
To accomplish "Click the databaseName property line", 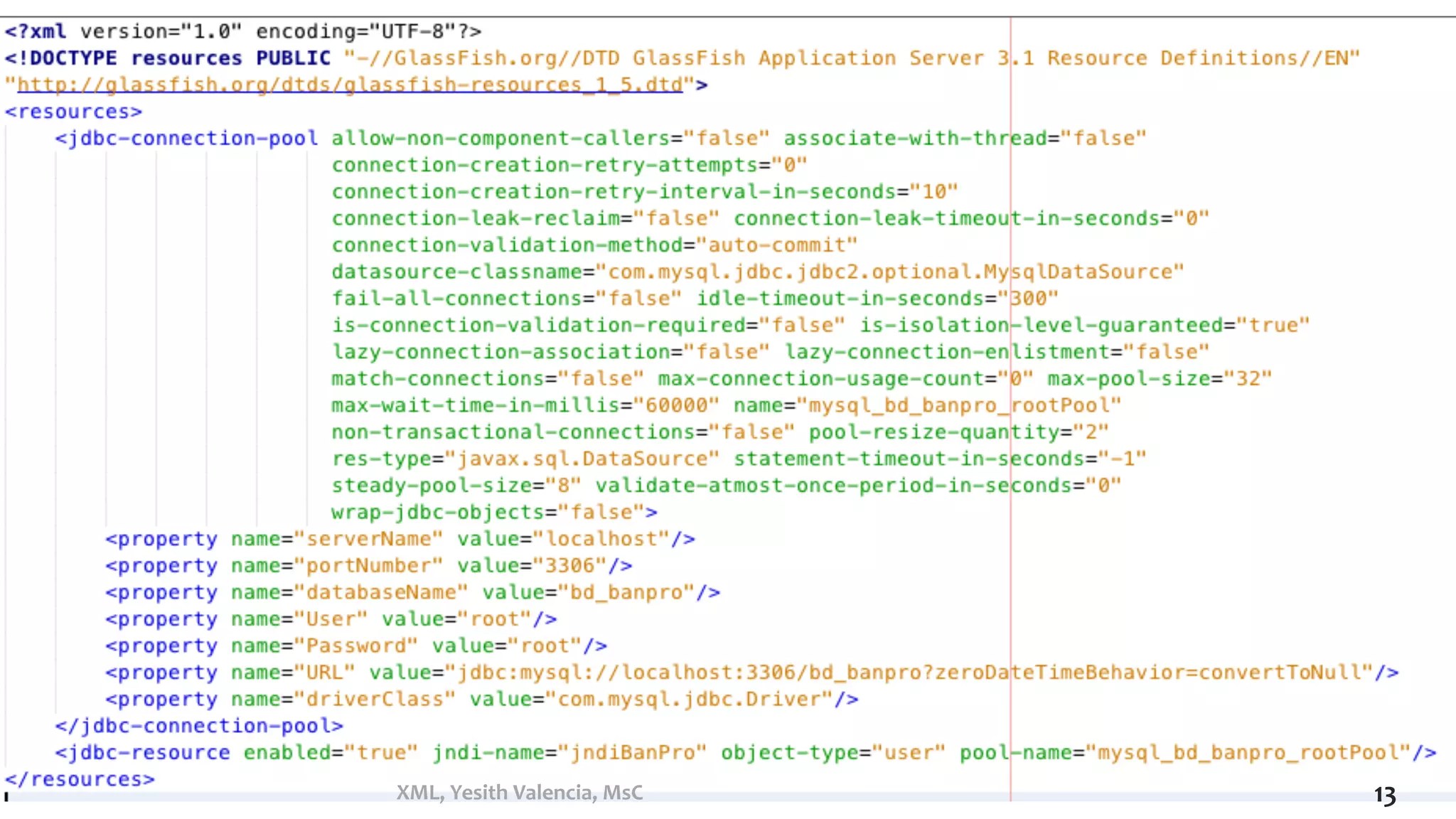I will pos(413,593).
